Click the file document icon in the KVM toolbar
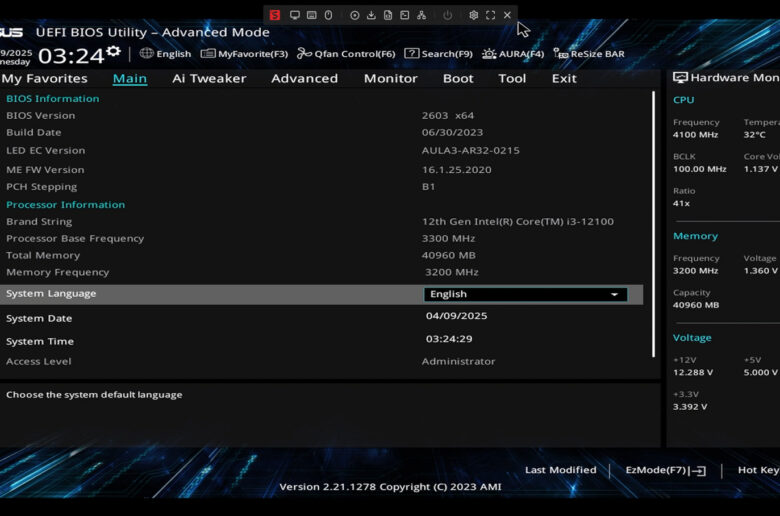Viewport: 780px width, 516px height. click(388, 15)
